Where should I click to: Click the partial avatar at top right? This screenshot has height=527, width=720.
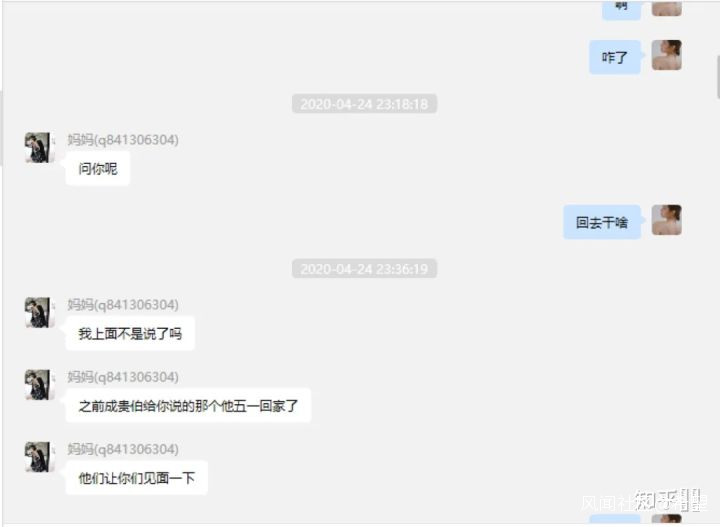click(x=666, y=8)
